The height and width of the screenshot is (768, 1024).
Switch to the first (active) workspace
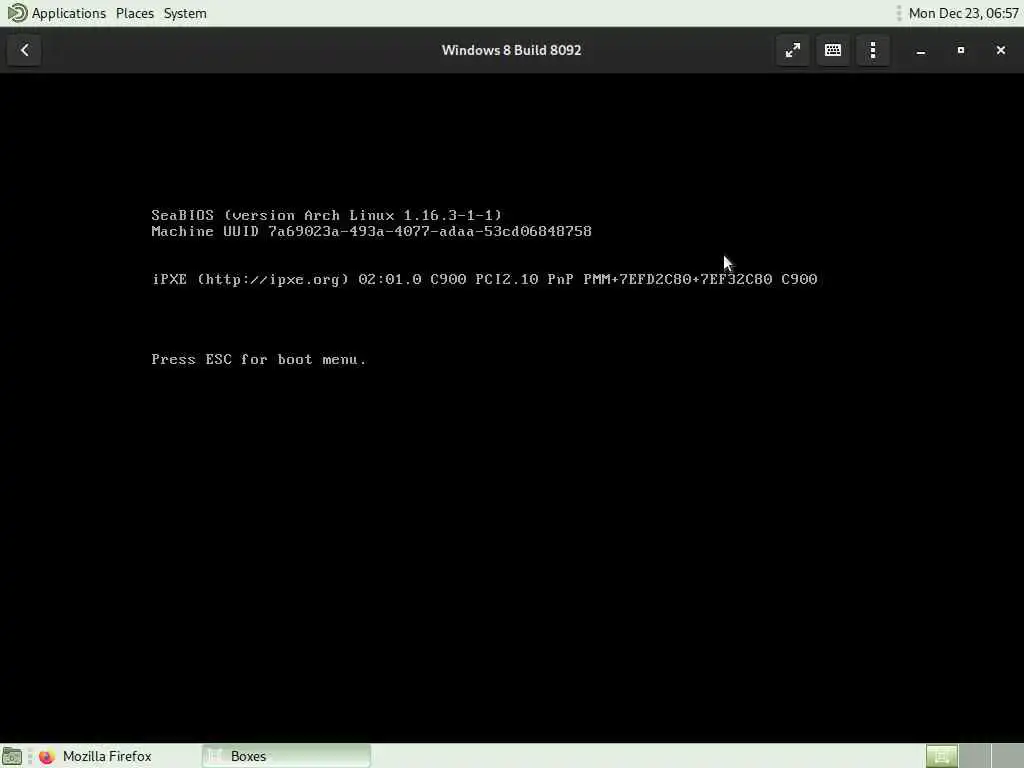click(x=942, y=756)
